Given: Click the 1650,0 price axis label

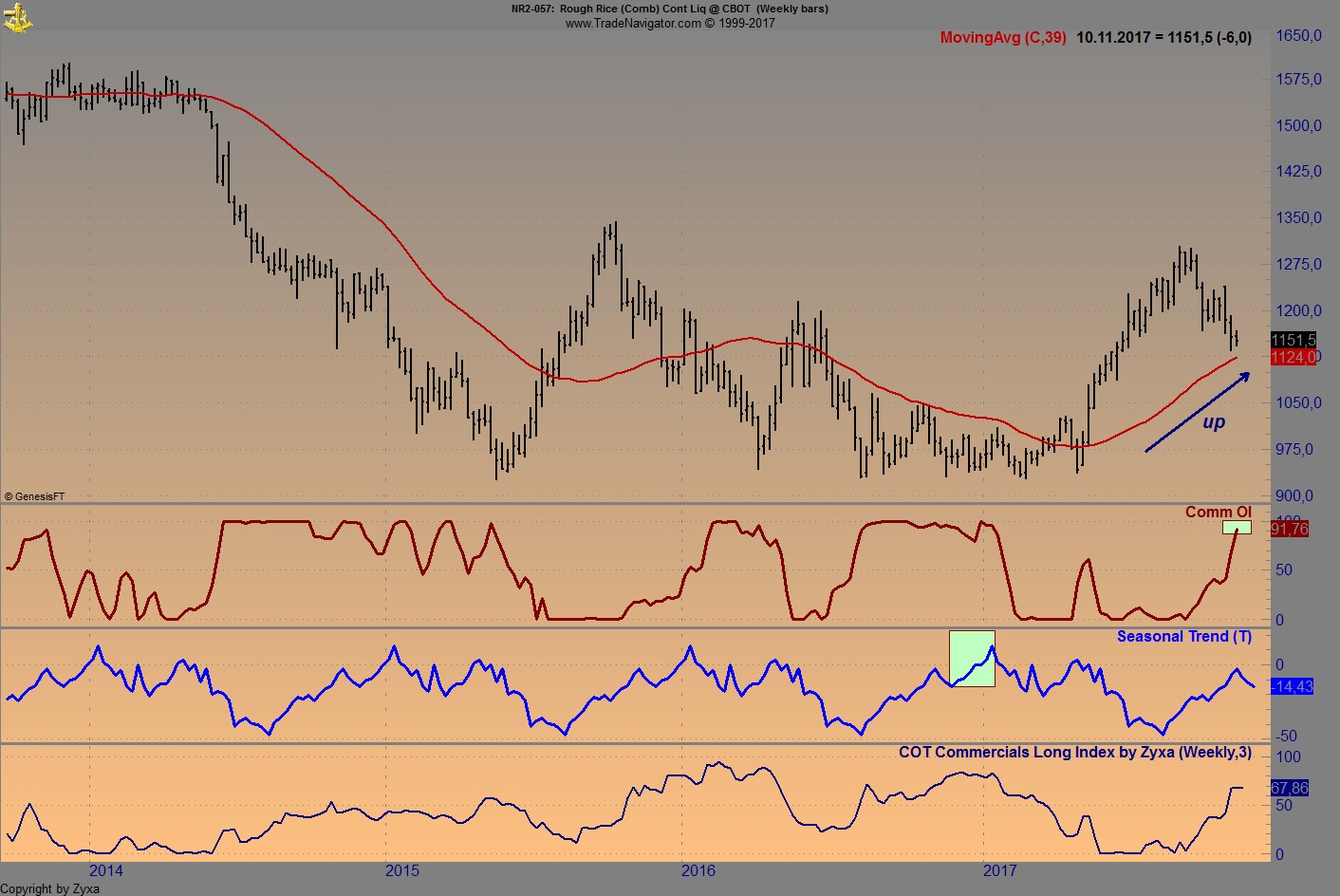Looking at the screenshot, I should coord(1298,36).
